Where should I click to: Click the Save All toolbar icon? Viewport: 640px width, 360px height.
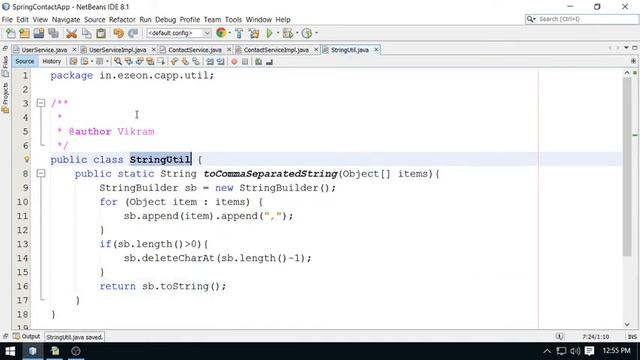tap(53, 33)
